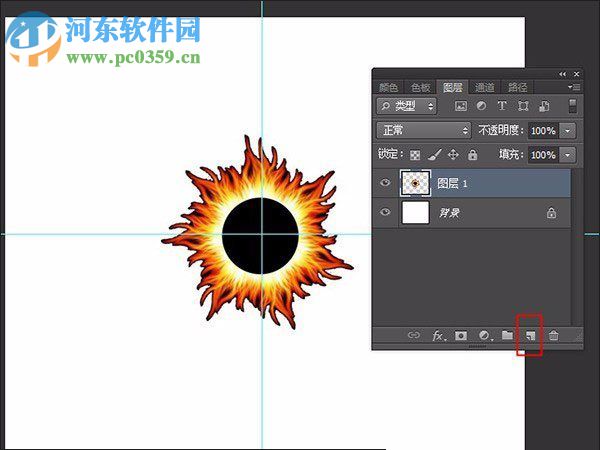Filter layers by pixel layer icon

click(461, 106)
